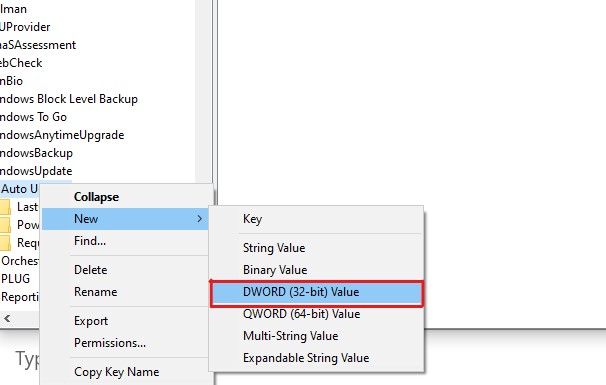Open the New submenu entry
This screenshot has height=385, width=606.
125,219
